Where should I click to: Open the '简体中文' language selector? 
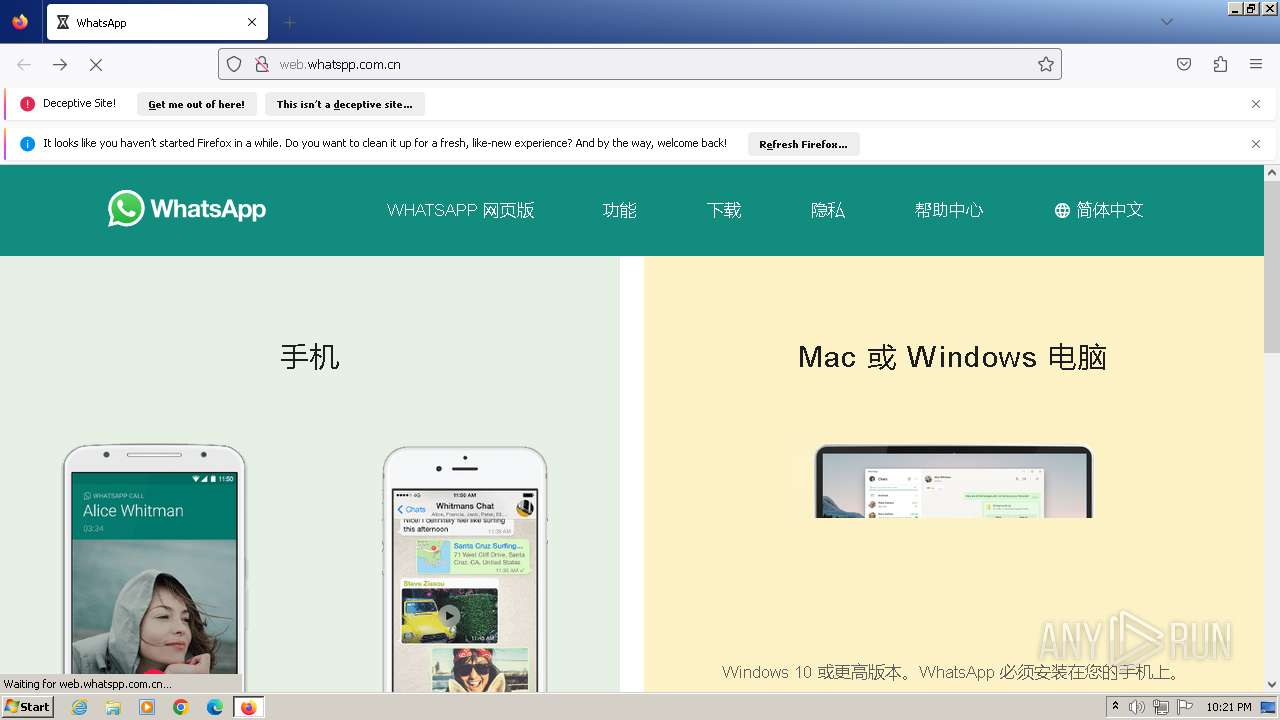[1099, 210]
